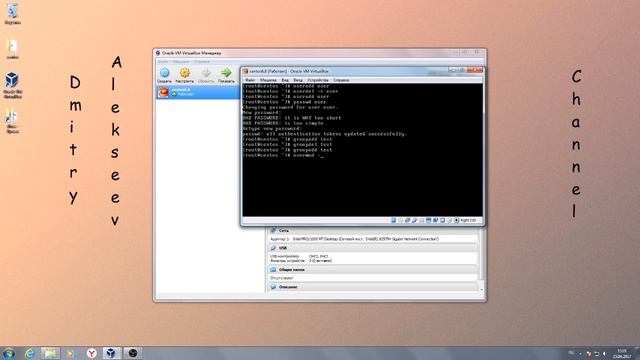This screenshot has height=360, width=640.
Task: Launch Internet Explorer from the taskbar
Action: pos(30,353)
